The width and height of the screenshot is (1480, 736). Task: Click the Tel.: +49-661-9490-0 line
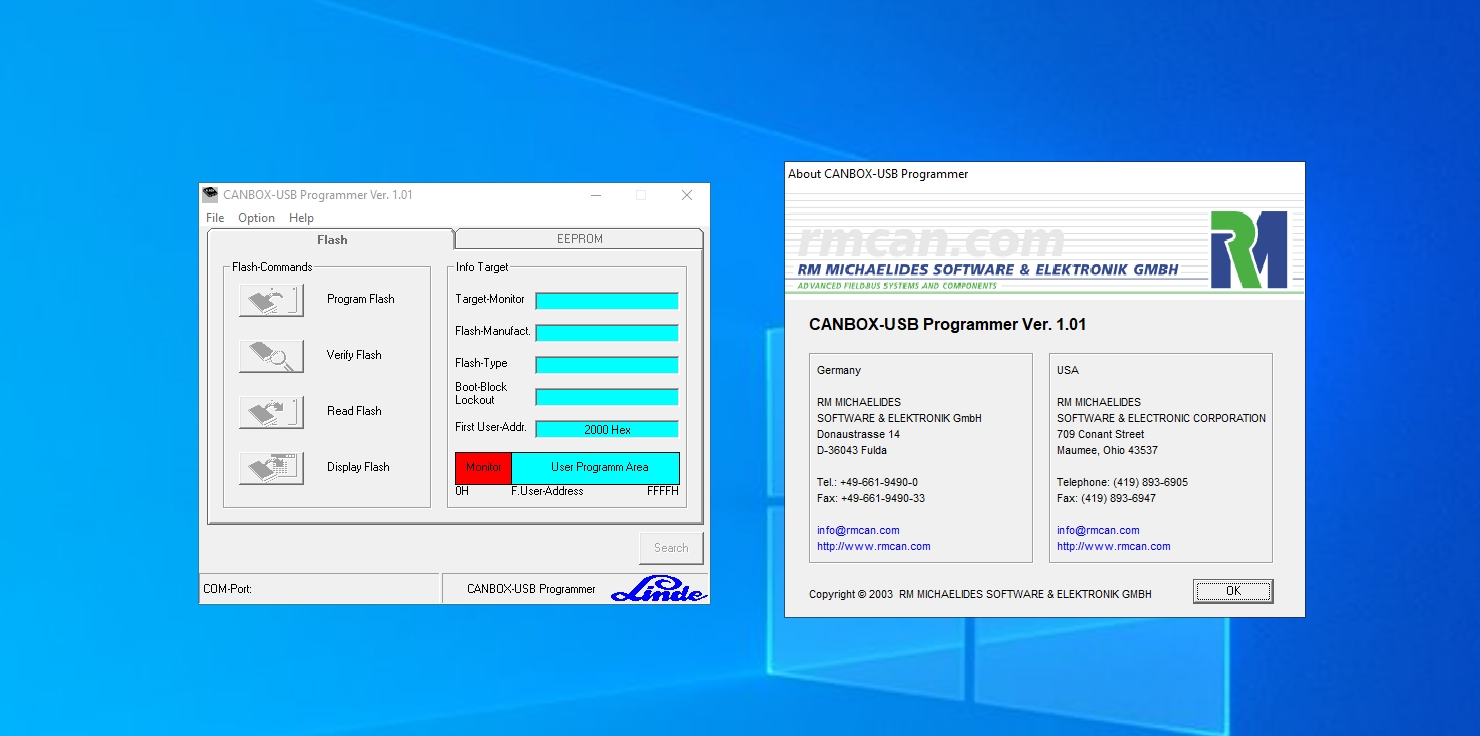[867, 482]
